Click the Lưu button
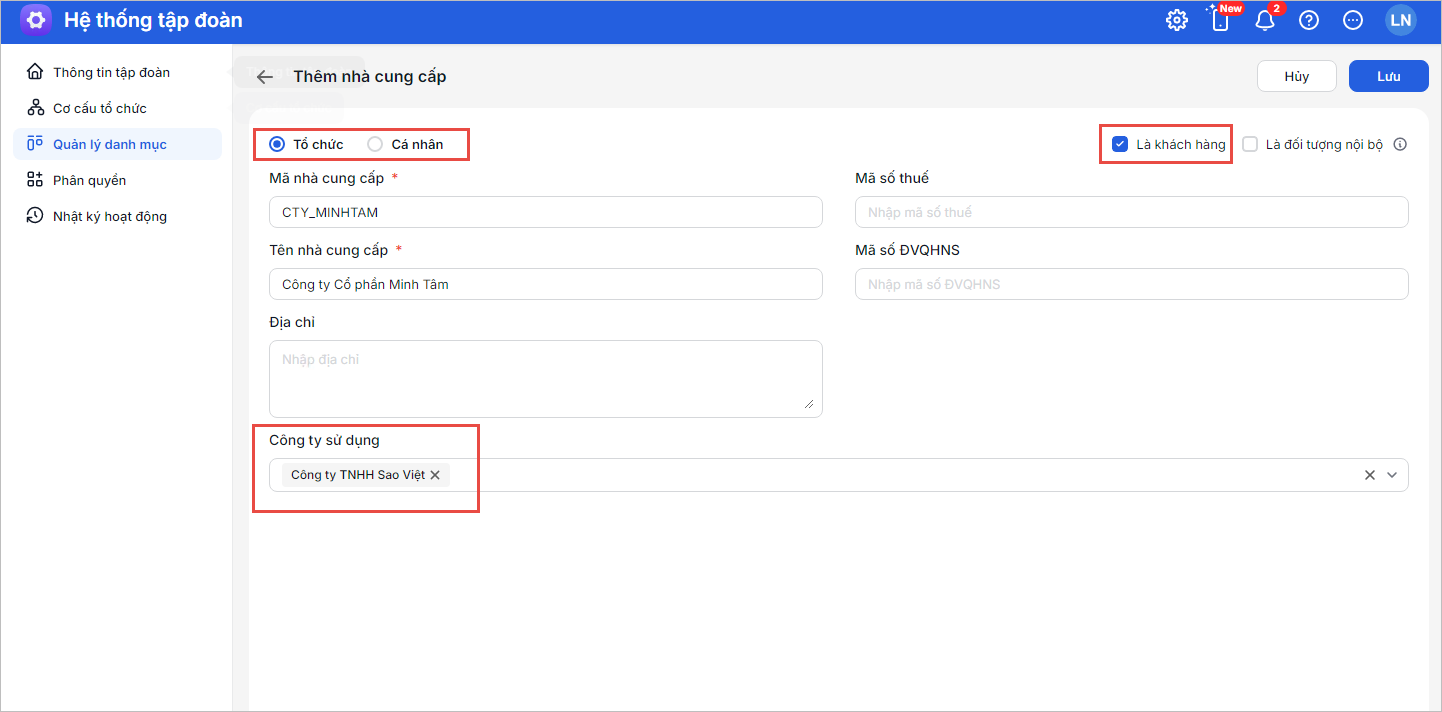The width and height of the screenshot is (1442, 712). click(x=1388, y=77)
